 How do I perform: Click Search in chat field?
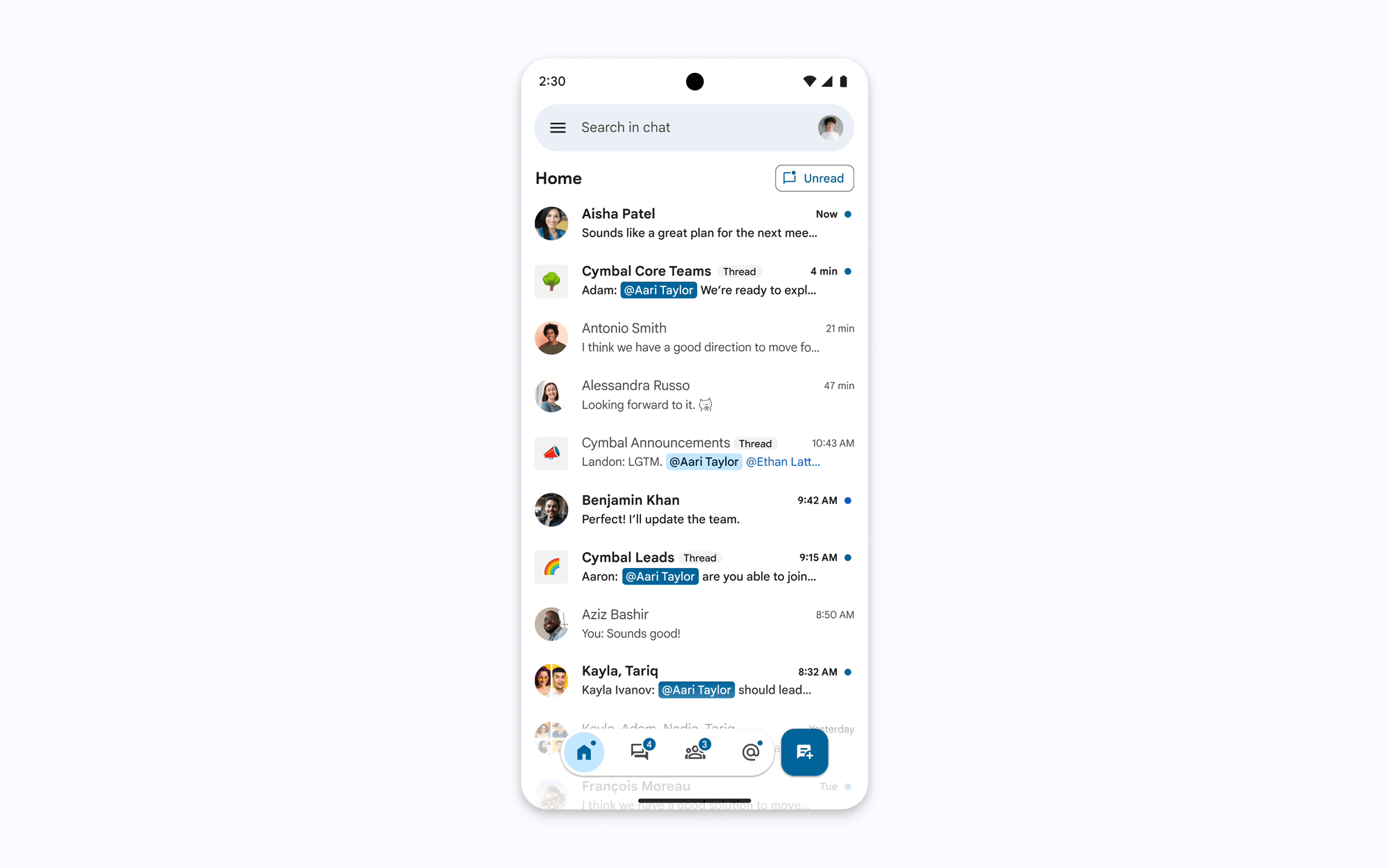tap(694, 128)
